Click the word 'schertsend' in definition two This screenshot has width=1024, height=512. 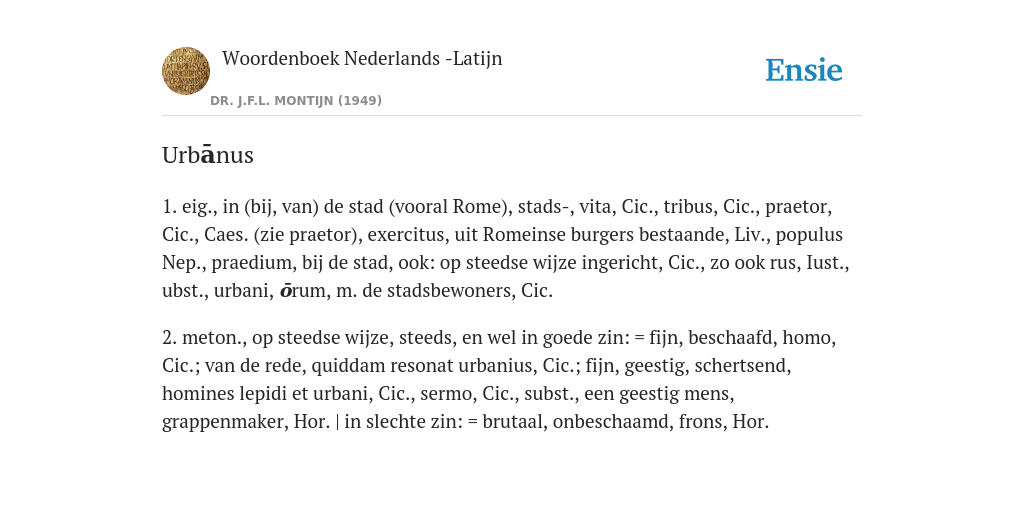click(741, 366)
